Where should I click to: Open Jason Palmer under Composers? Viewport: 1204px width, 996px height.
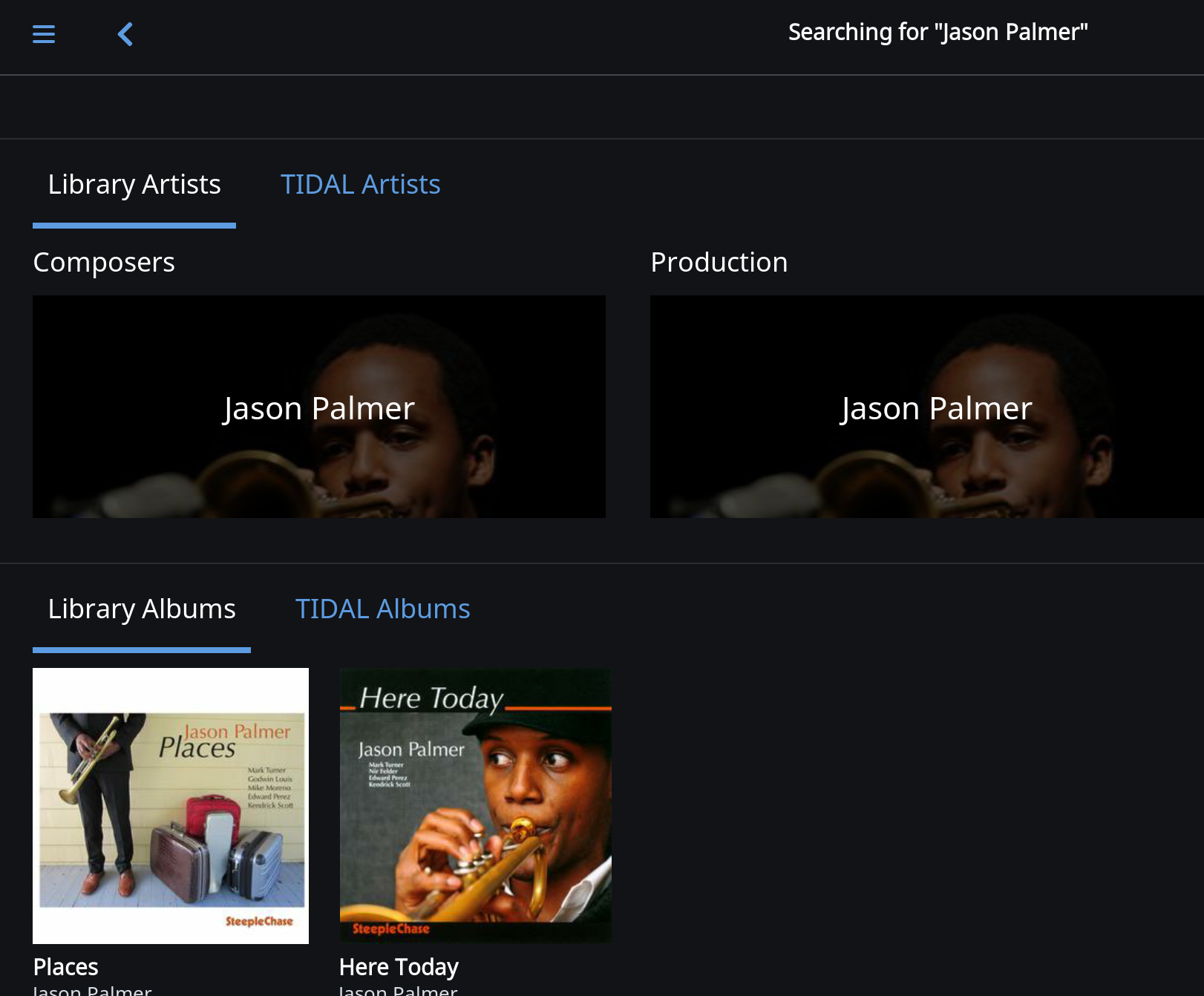point(319,407)
